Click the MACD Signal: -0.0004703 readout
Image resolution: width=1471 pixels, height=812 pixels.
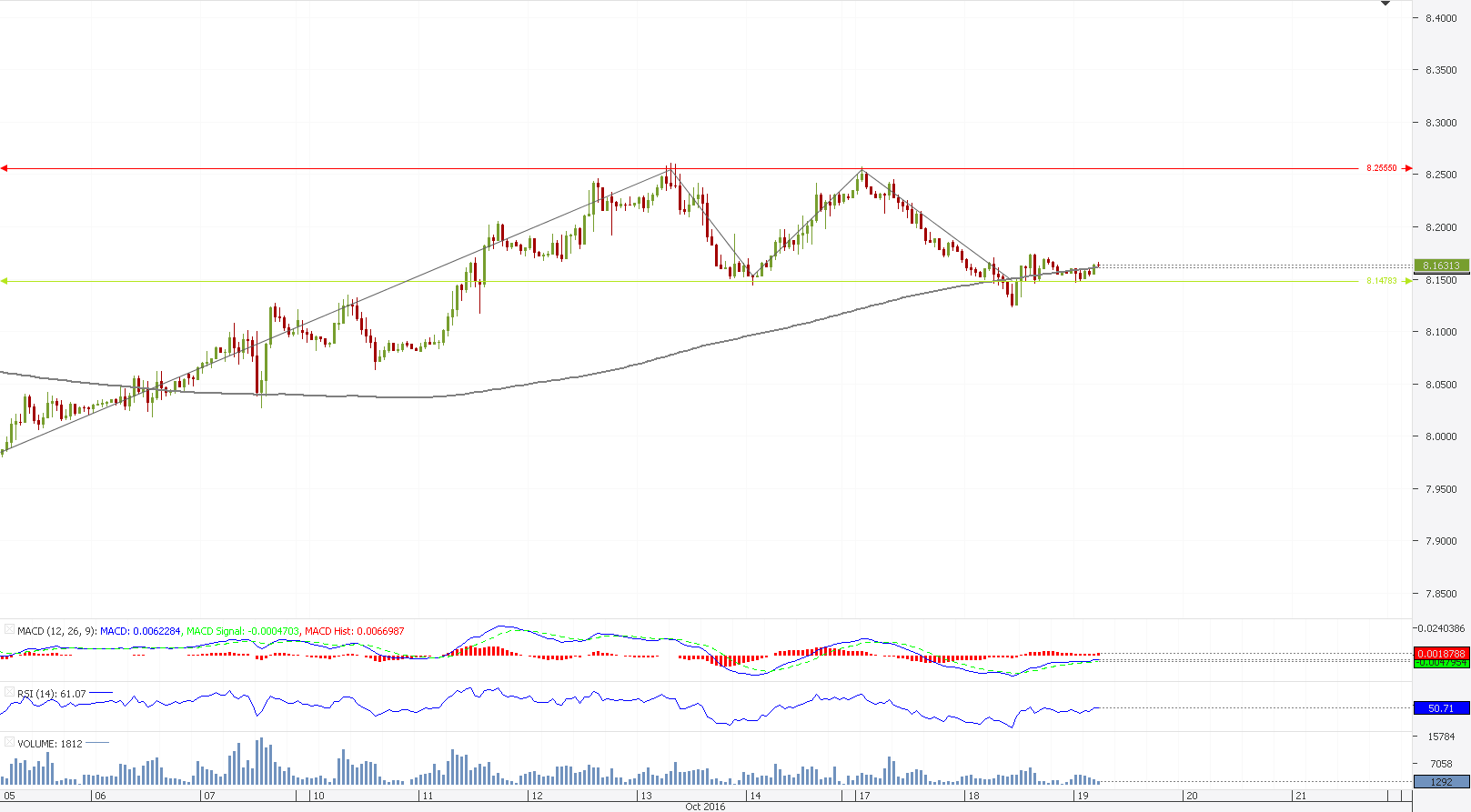242,631
